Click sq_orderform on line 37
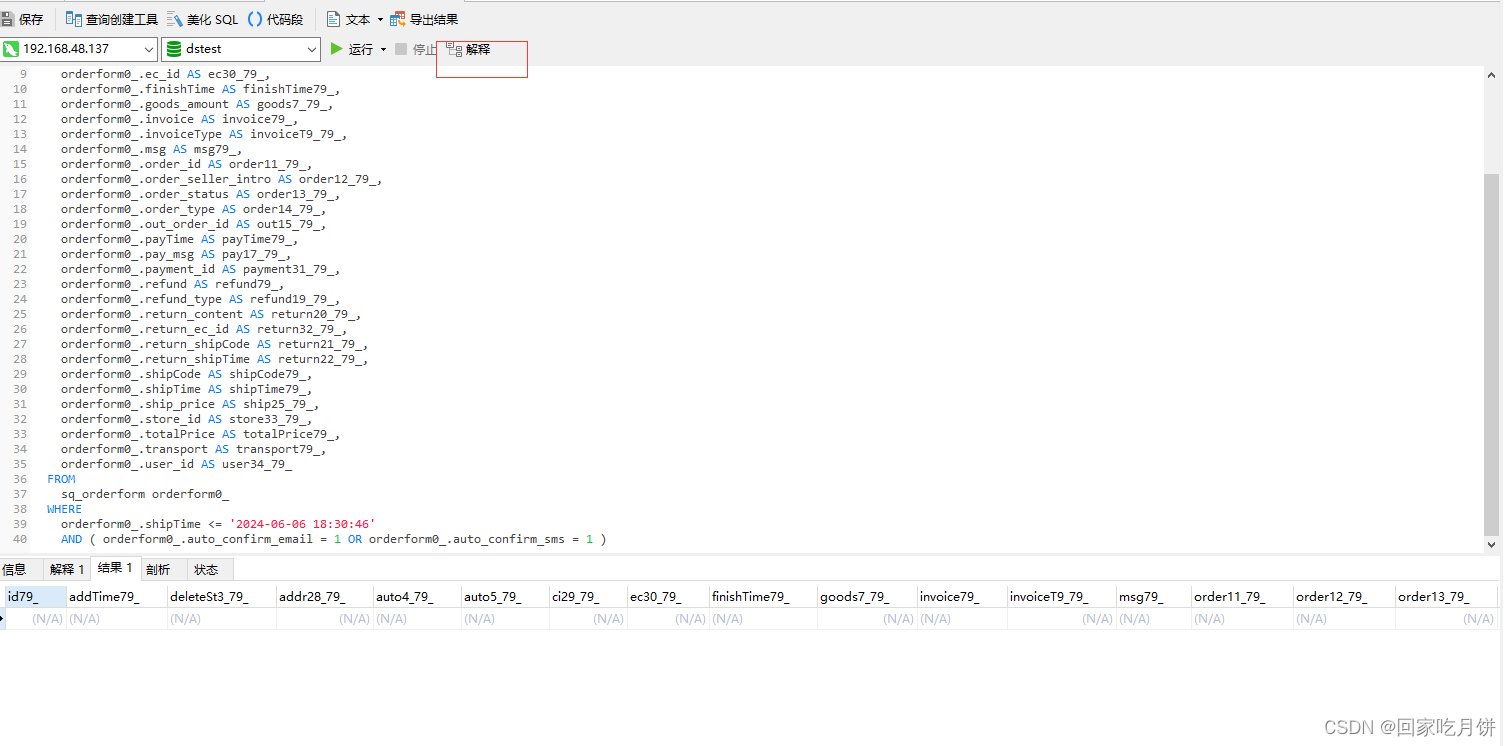This screenshot has width=1511, height=746. point(103,494)
